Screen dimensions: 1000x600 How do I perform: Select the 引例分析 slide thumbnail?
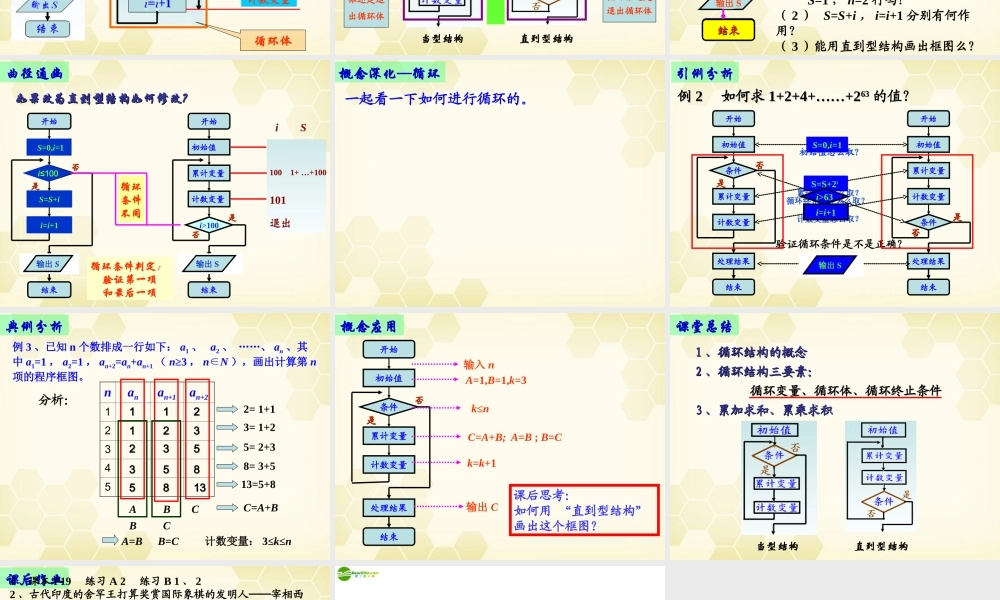(835, 184)
